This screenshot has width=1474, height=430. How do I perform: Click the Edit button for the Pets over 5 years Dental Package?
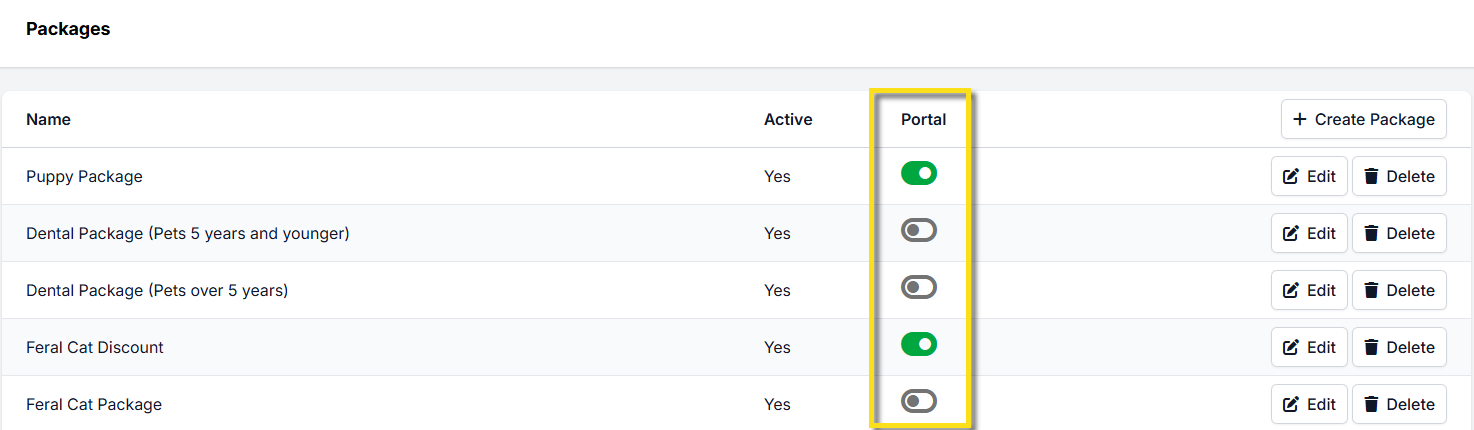[x=1309, y=290]
